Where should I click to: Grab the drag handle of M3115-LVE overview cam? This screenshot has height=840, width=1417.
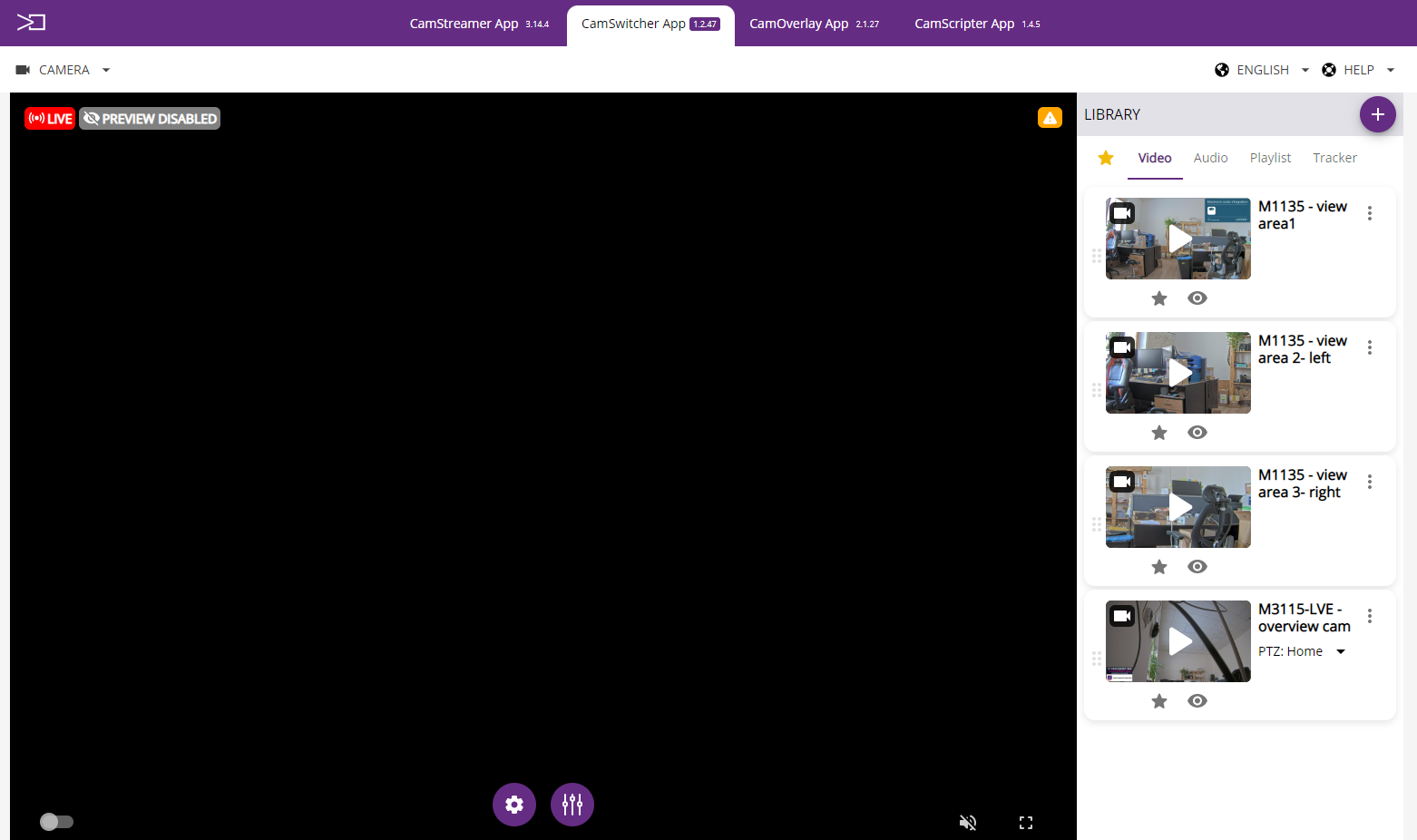(1097, 659)
